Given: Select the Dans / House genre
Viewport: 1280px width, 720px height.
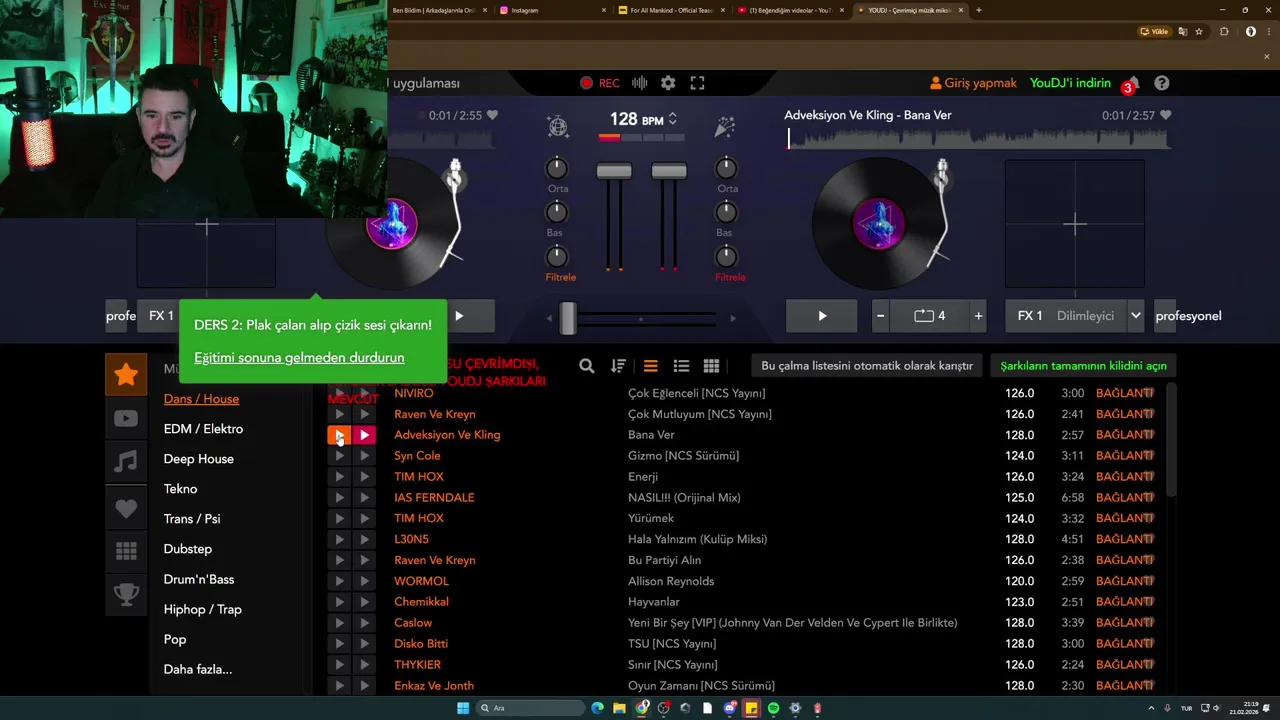Looking at the screenshot, I should (x=201, y=399).
